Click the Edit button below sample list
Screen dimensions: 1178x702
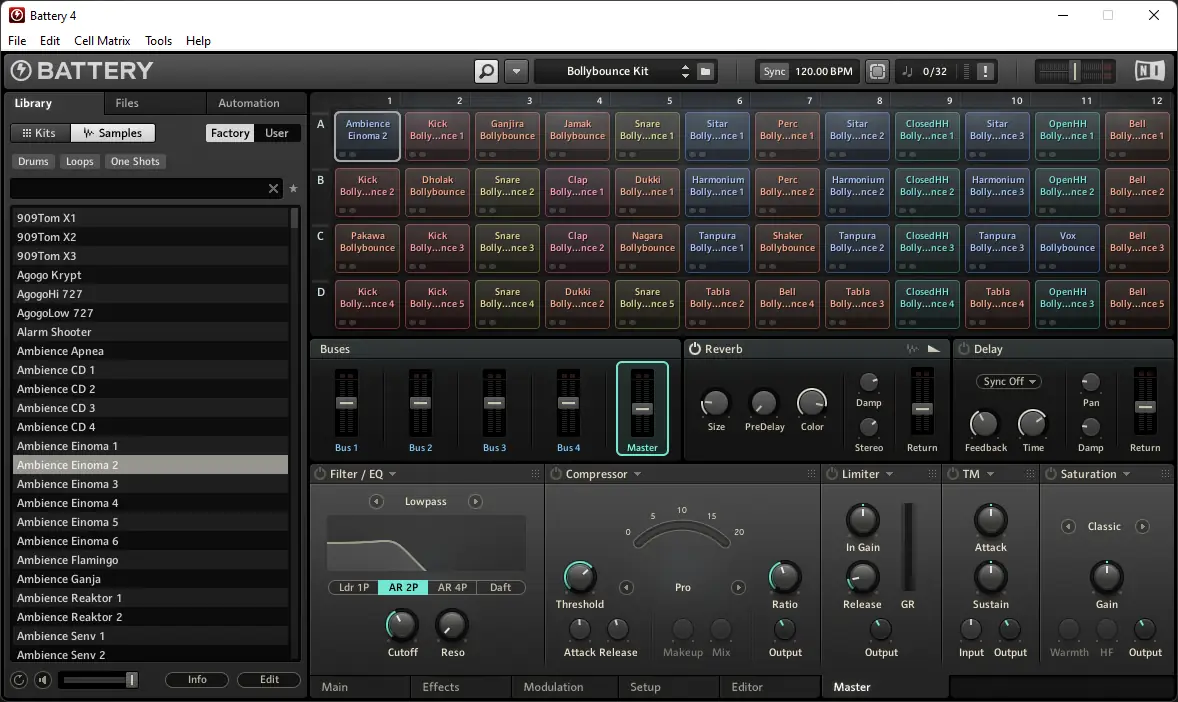pyautogui.click(x=269, y=679)
